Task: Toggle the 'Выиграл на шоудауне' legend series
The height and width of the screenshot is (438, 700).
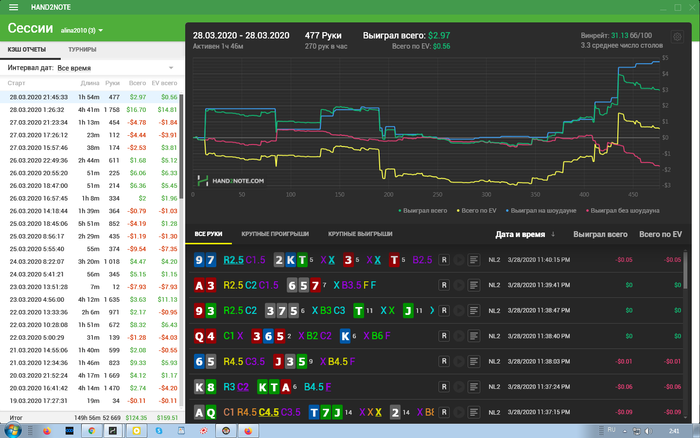Action: pos(541,211)
